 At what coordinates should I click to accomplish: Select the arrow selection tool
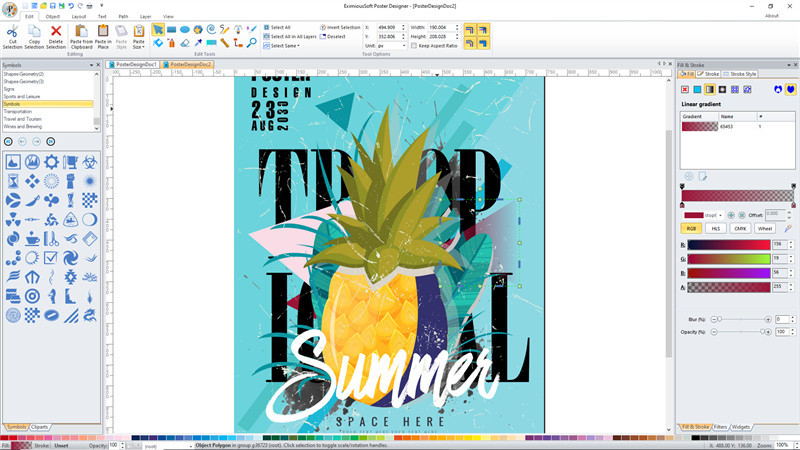(x=158, y=30)
